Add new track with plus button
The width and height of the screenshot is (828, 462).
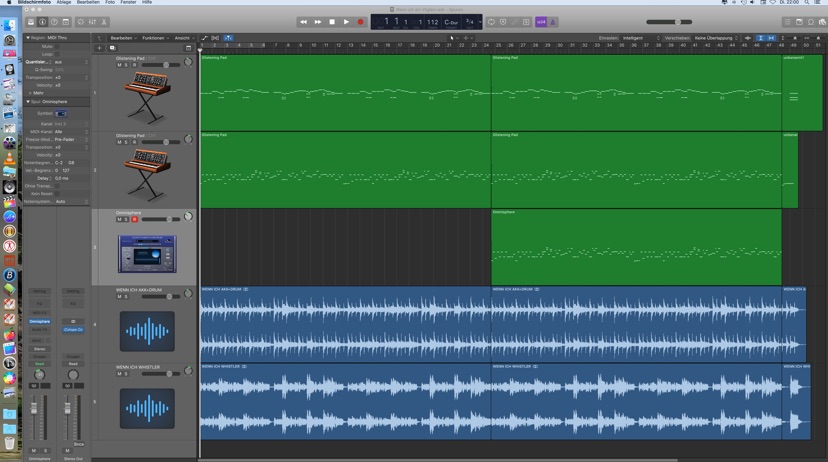(99, 48)
